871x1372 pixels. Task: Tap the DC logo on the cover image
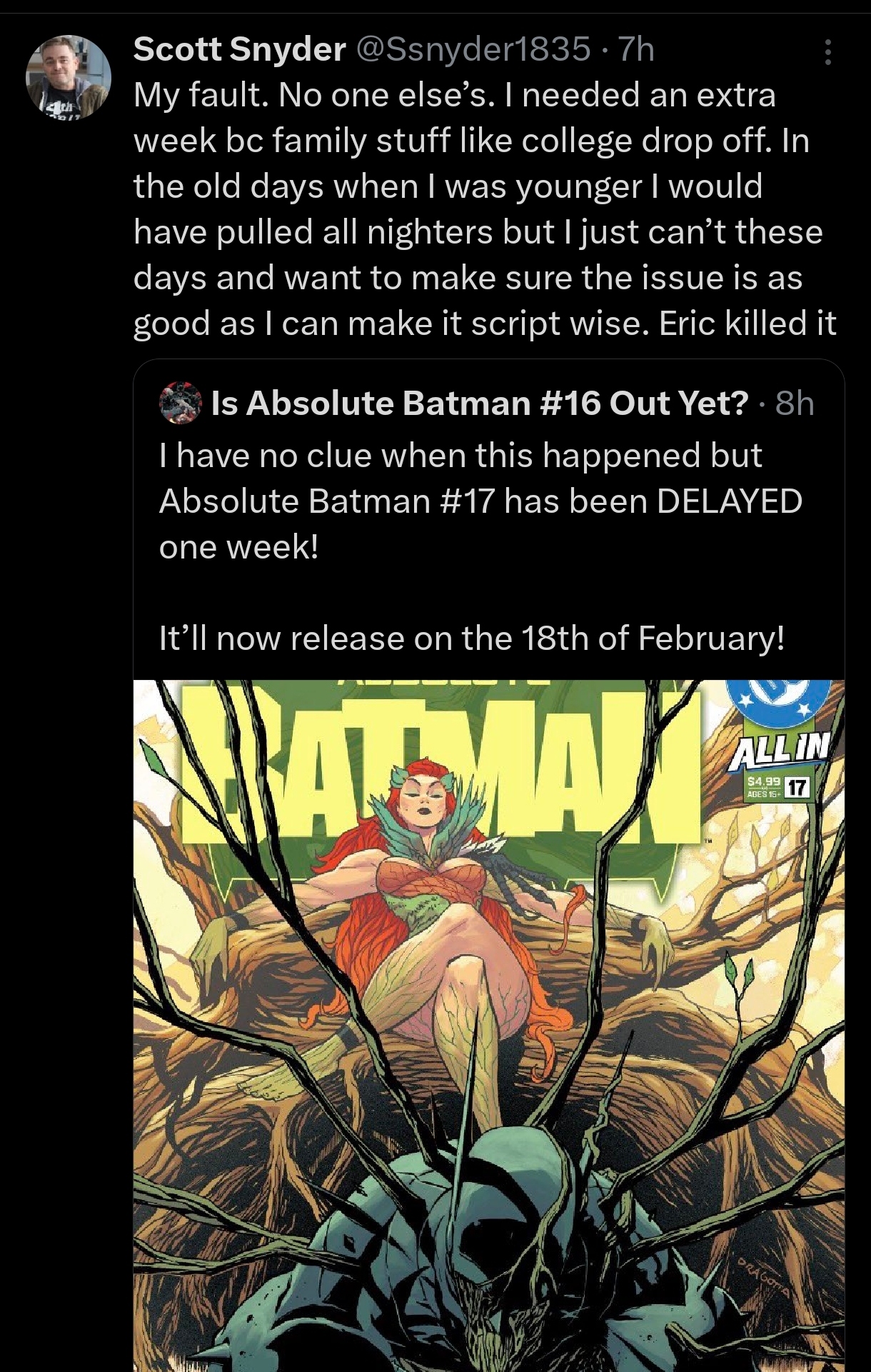pos(780,699)
